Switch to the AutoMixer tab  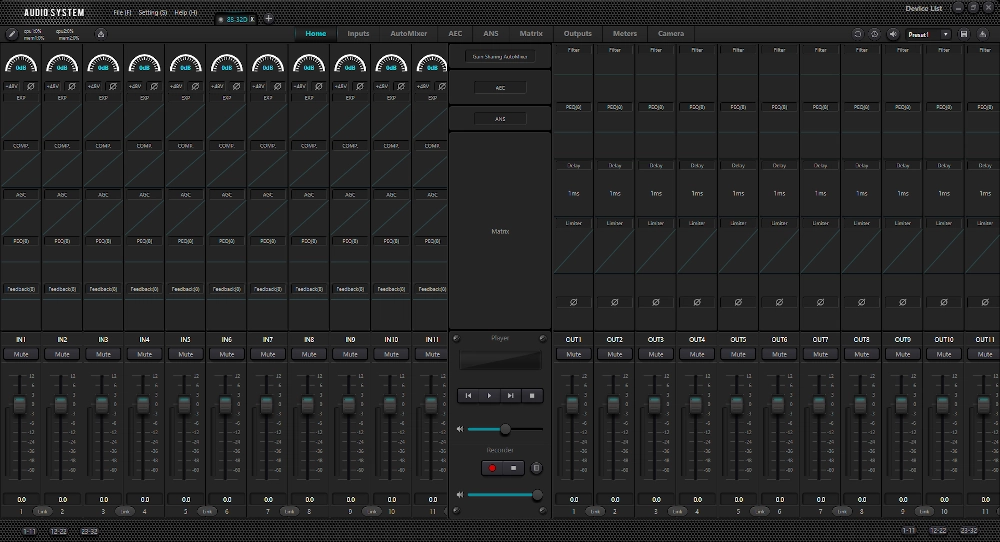point(408,34)
